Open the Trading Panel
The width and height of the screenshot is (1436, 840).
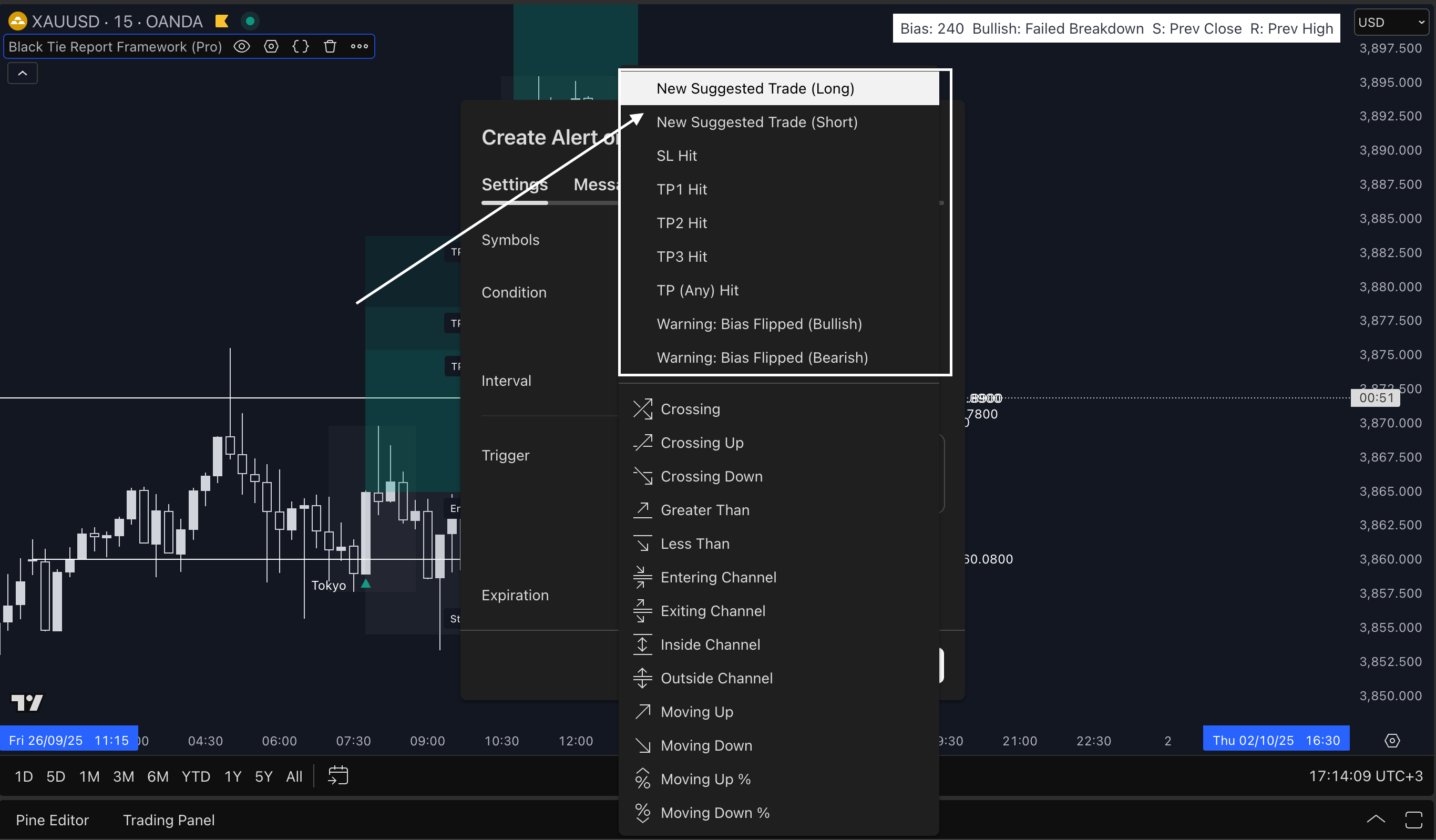coord(169,820)
